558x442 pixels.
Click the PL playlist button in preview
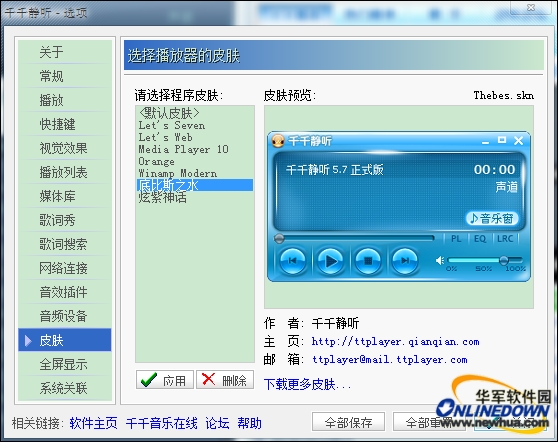[x=456, y=238]
